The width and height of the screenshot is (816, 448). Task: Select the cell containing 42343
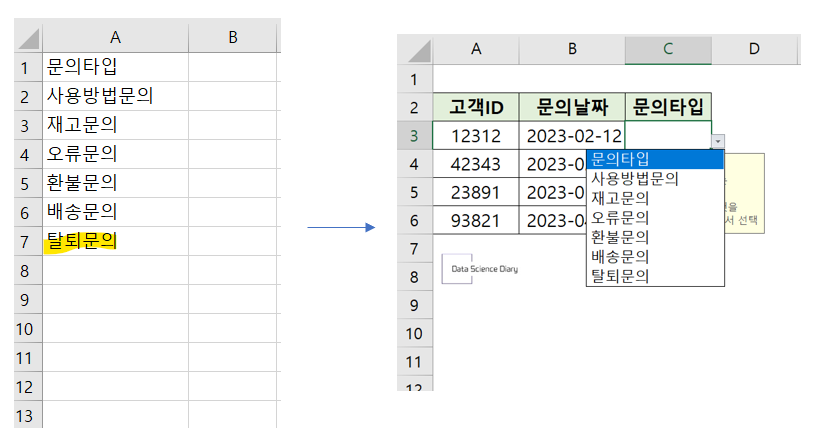coord(476,164)
